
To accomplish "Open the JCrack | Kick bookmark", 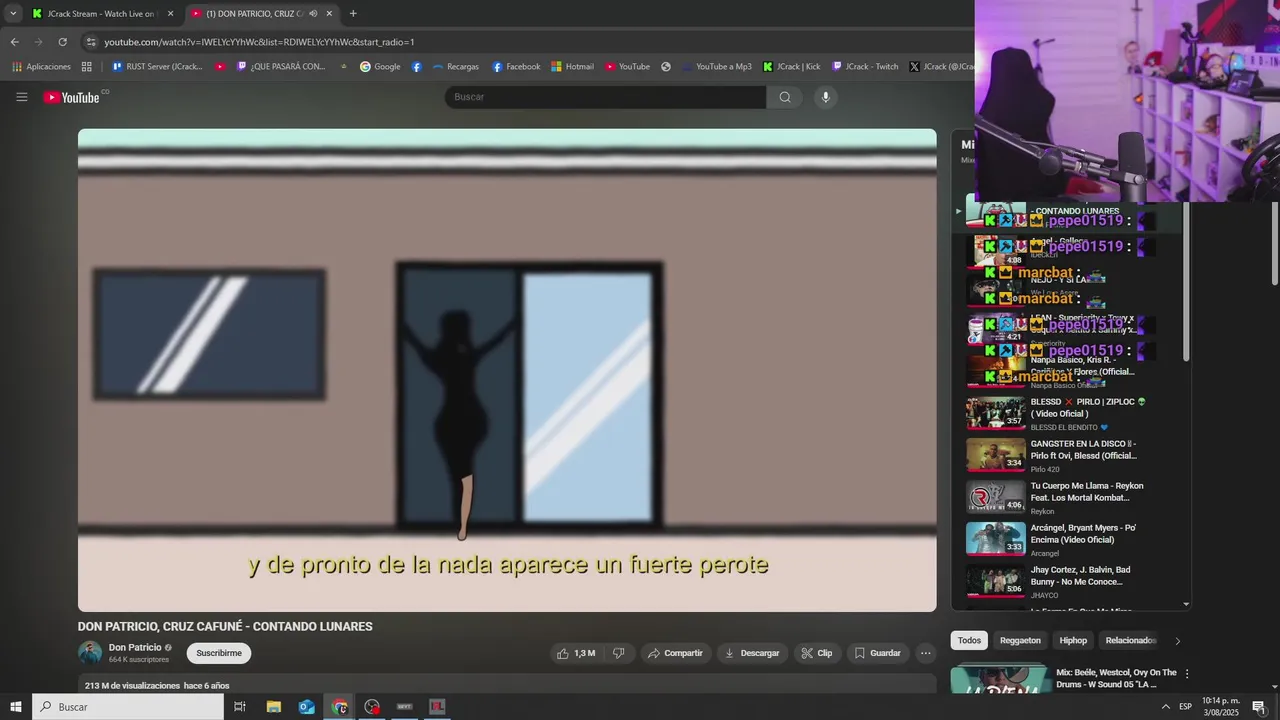I will pos(791,67).
